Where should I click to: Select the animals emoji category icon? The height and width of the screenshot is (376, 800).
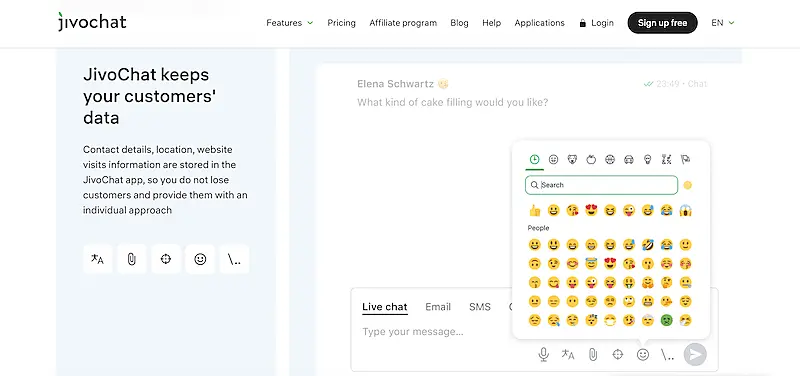pyautogui.click(x=572, y=160)
